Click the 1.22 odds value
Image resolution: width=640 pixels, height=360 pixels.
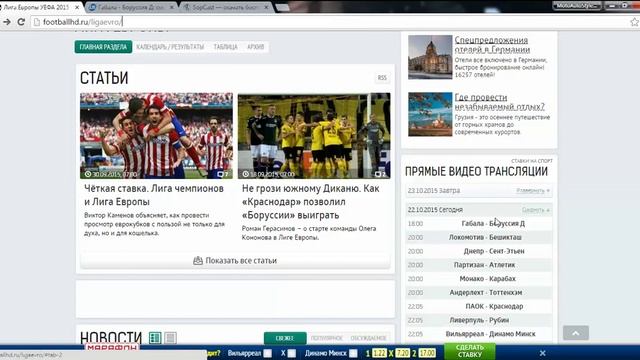coord(379,353)
